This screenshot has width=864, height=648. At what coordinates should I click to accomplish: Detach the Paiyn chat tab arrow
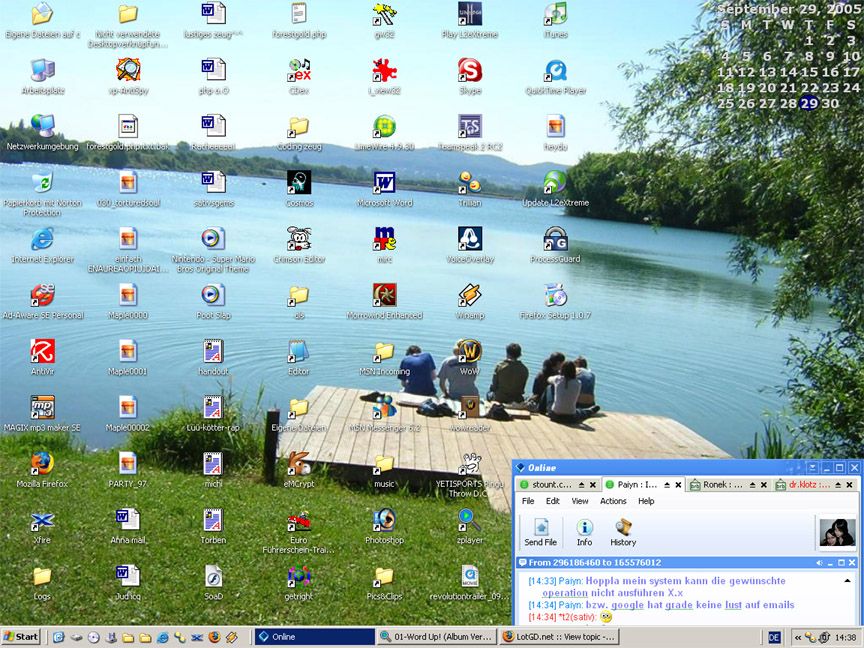tap(667, 485)
